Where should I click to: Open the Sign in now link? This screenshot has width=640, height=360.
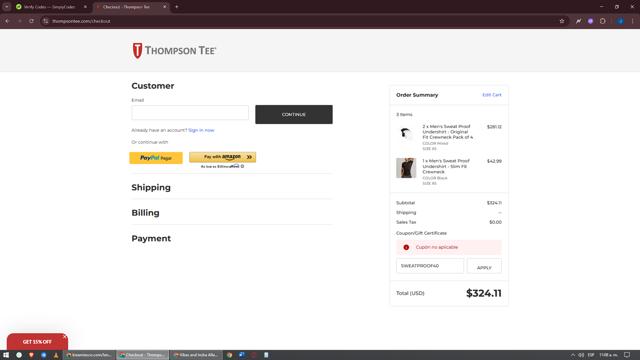(201, 130)
